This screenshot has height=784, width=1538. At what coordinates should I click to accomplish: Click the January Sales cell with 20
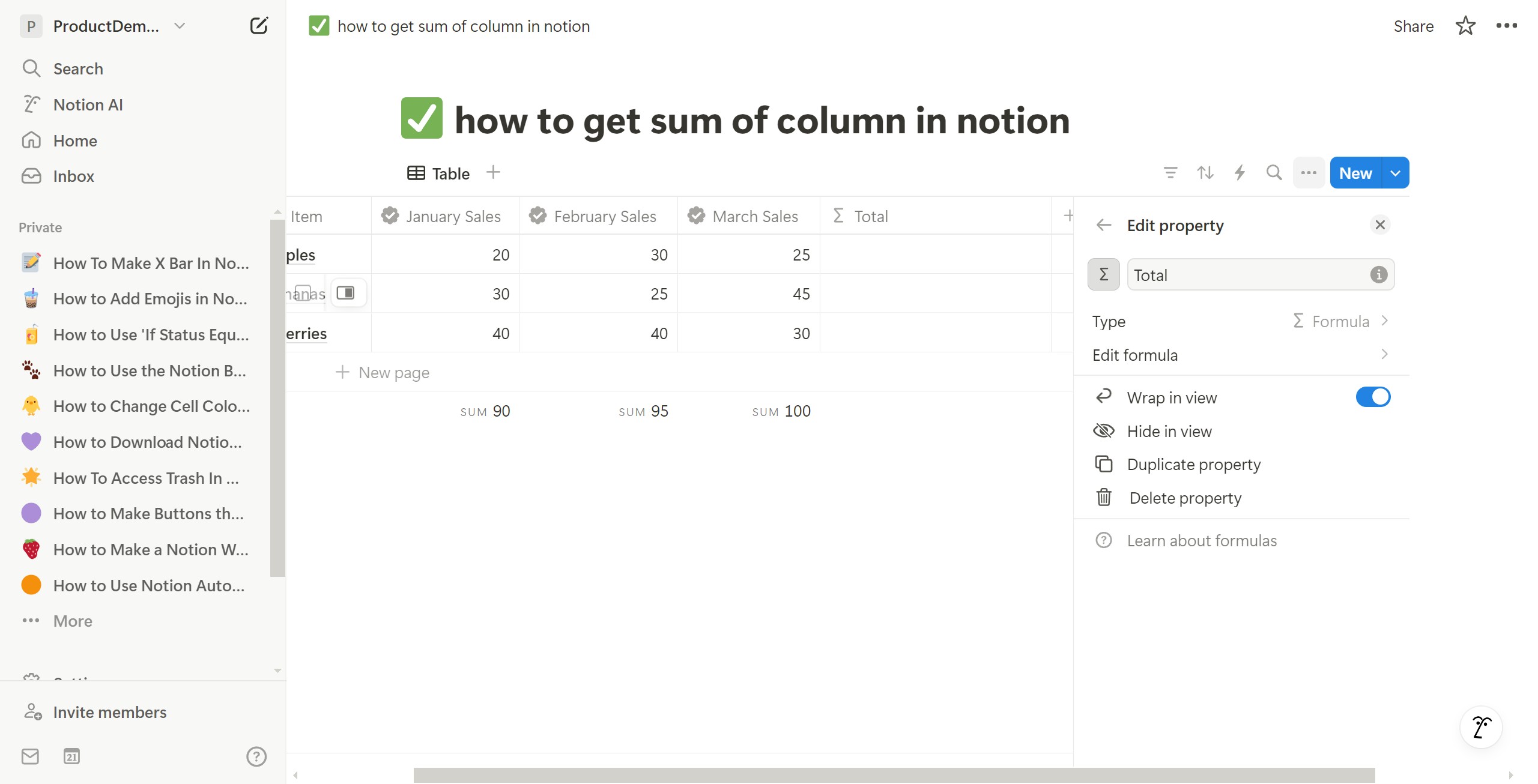(x=444, y=255)
